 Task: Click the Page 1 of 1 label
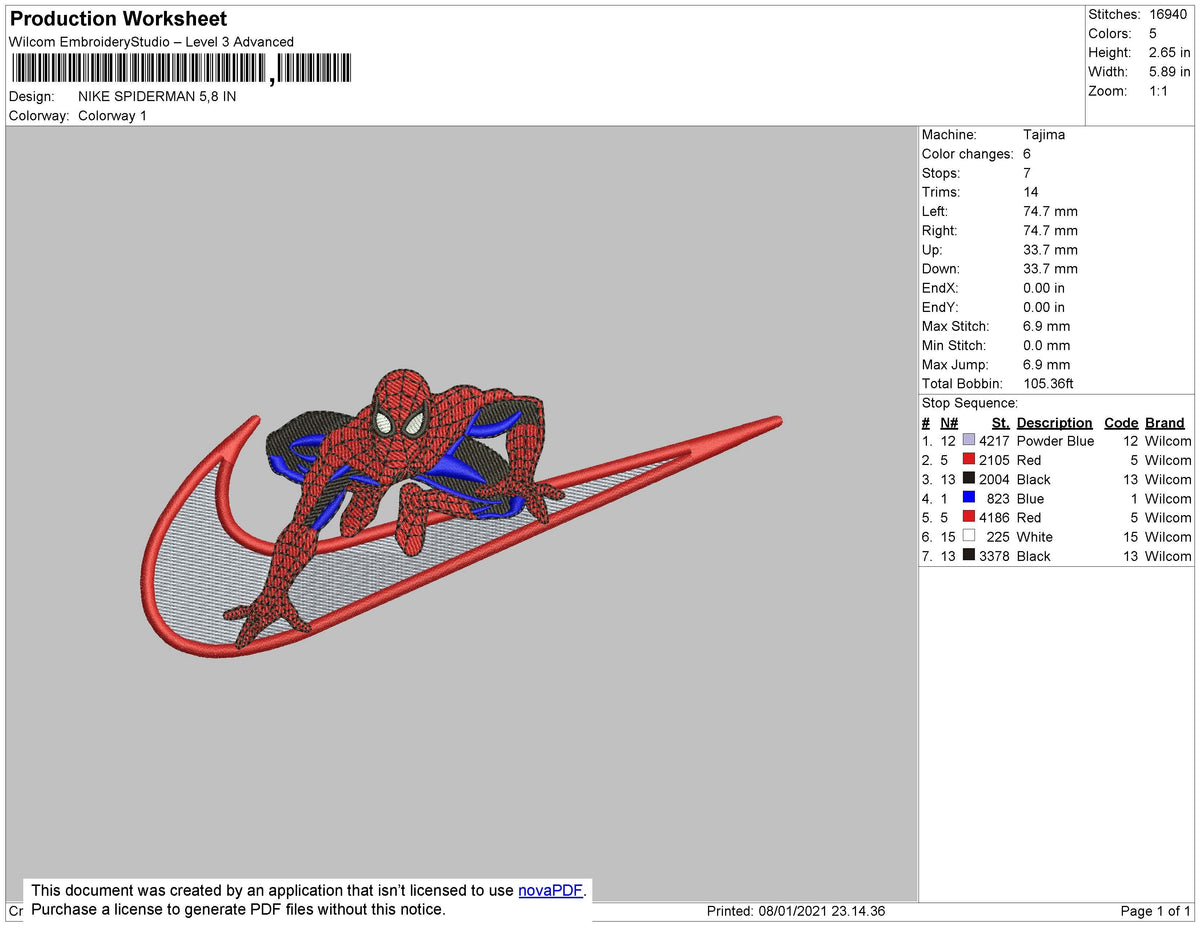(1157, 911)
